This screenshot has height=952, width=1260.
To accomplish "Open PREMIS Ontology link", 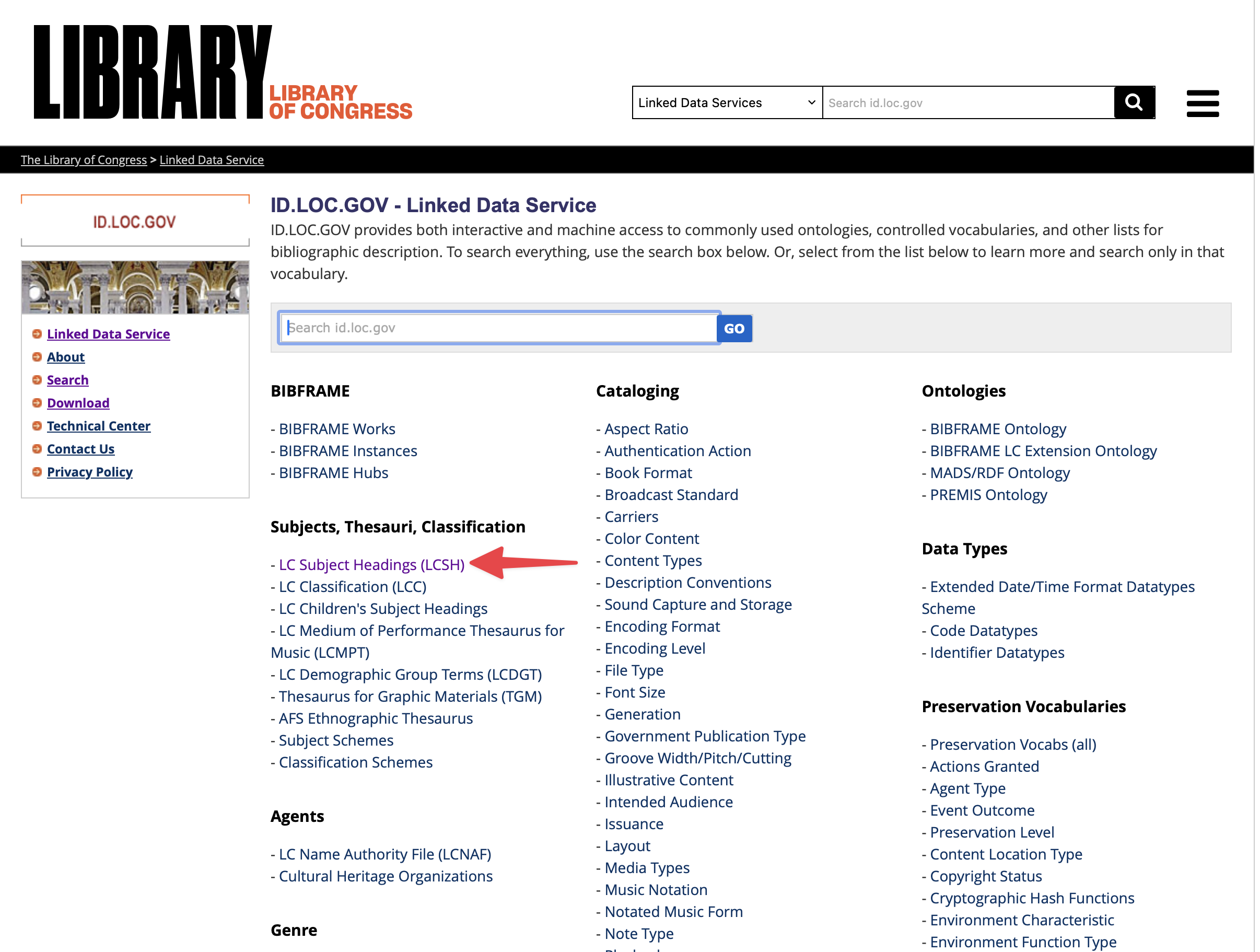I will pyautogui.click(x=988, y=494).
